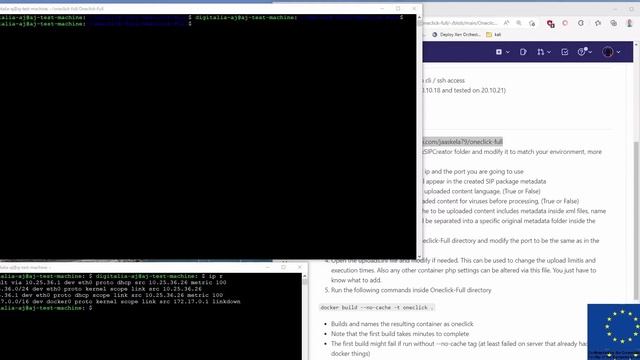640x360 pixels.
Task: Open the Deploy Xen Orchest... bookmark
Action: [456, 35]
